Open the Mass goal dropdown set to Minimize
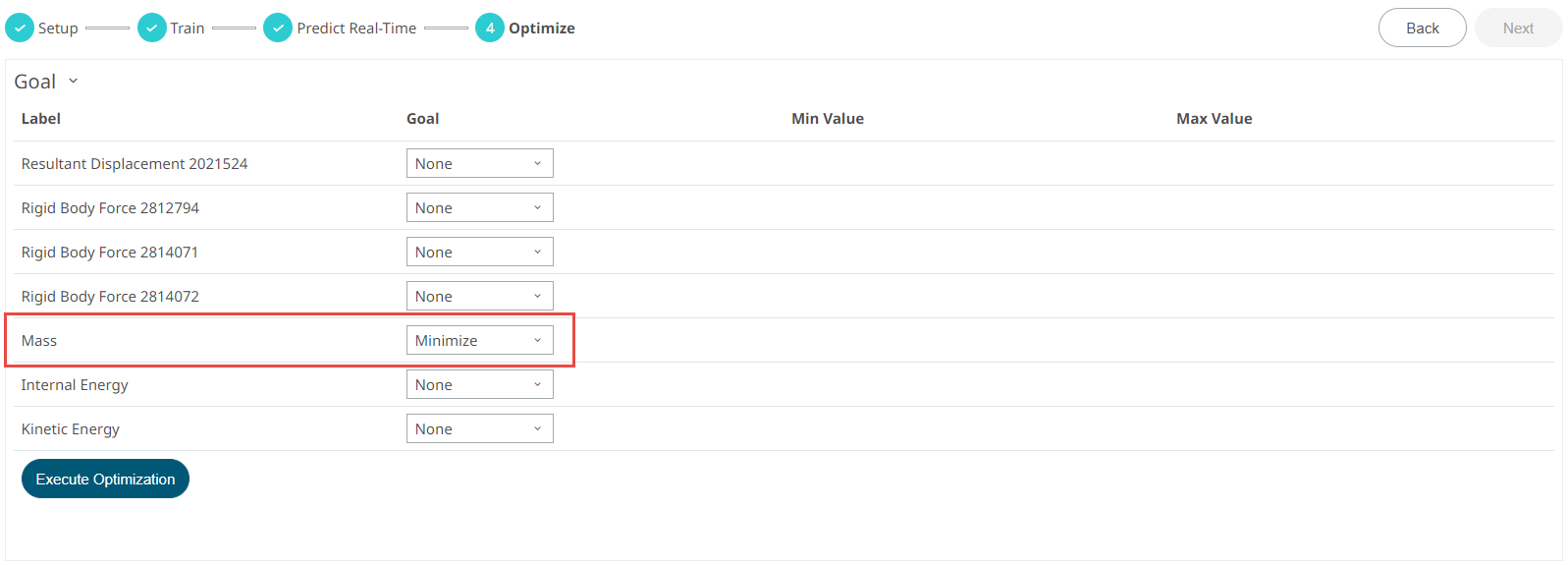Viewport: 1568px width, 565px height. (x=479, y=340)
